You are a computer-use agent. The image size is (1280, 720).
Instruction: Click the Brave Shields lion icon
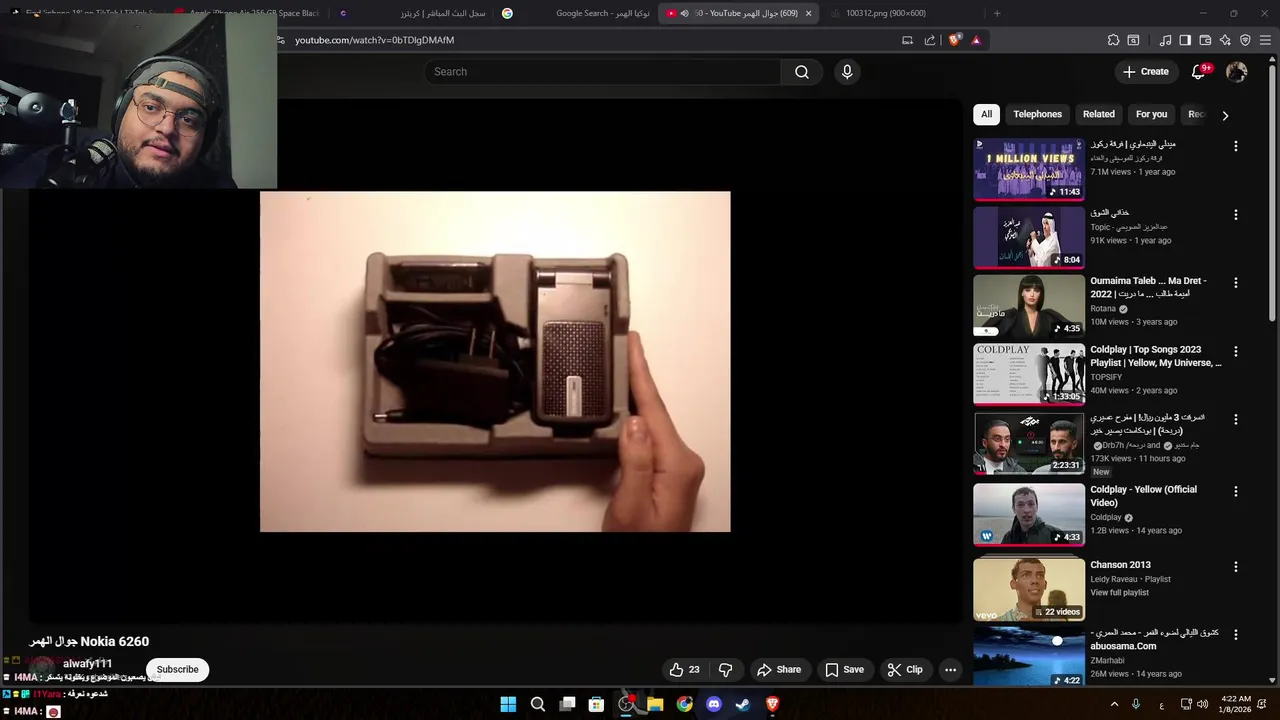pos(955,40)
